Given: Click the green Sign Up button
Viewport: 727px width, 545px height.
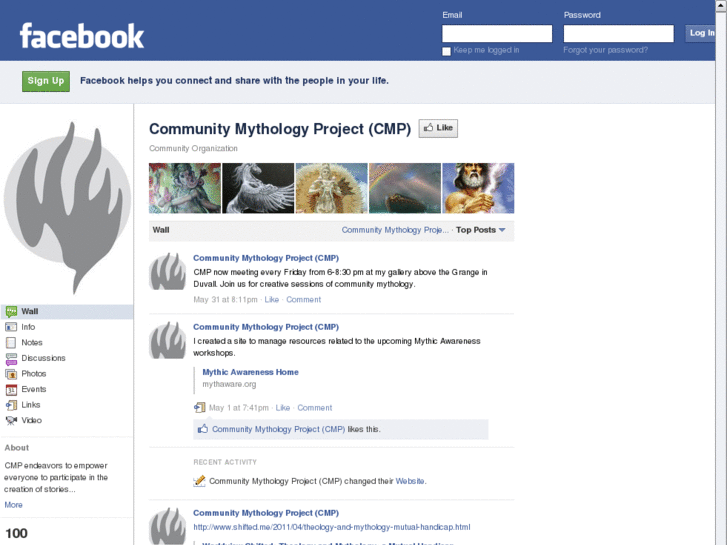Looking at the screenshot, I should 46,81.
